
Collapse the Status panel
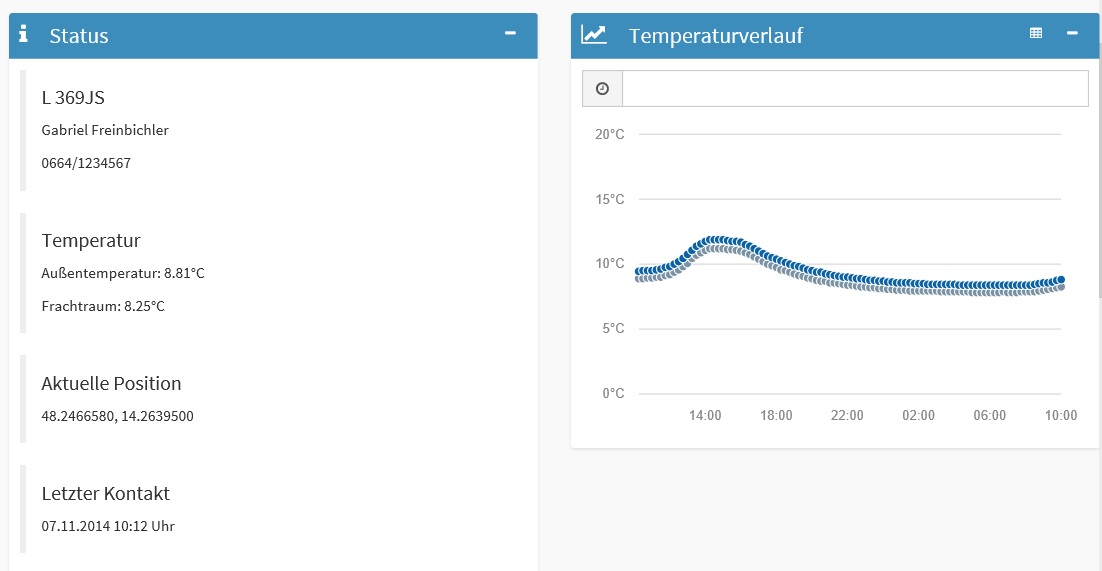point(510,33)
